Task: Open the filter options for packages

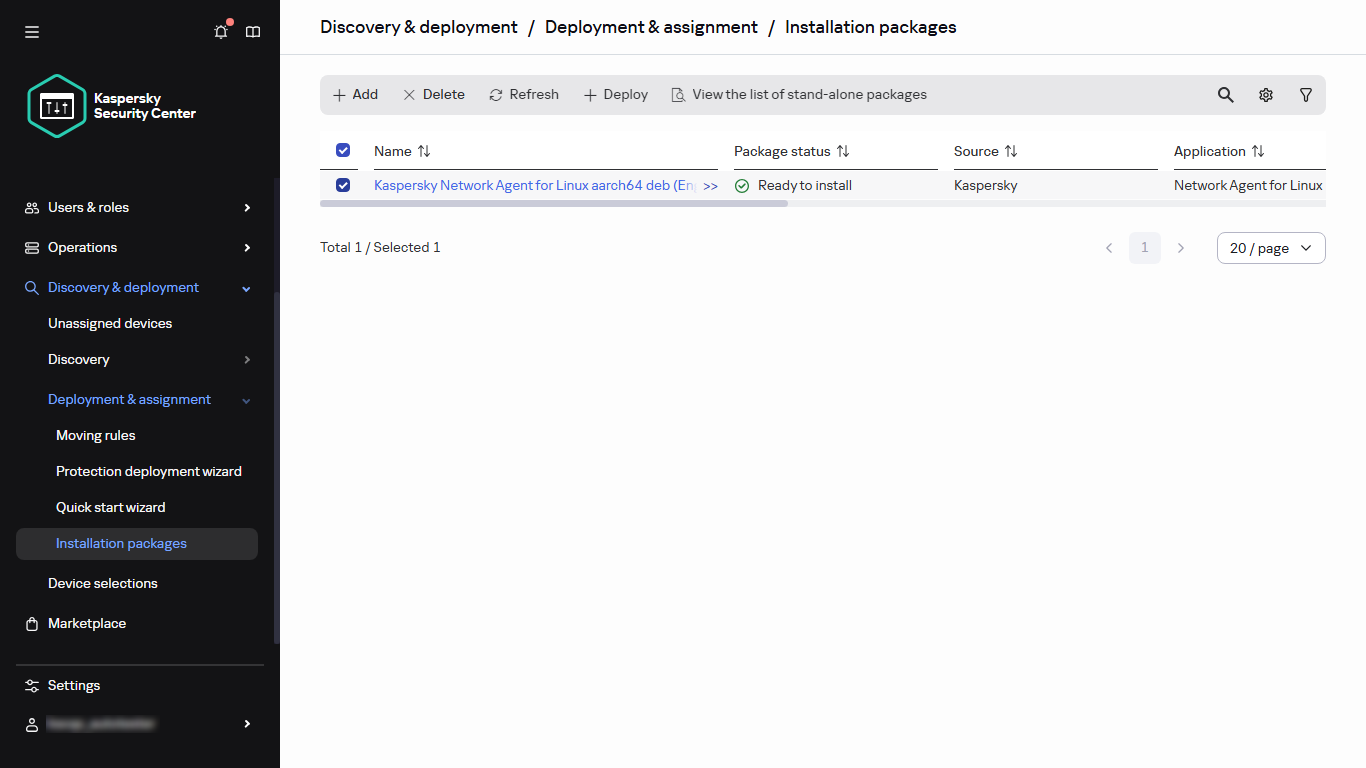Action: (x=1305, y=94)
